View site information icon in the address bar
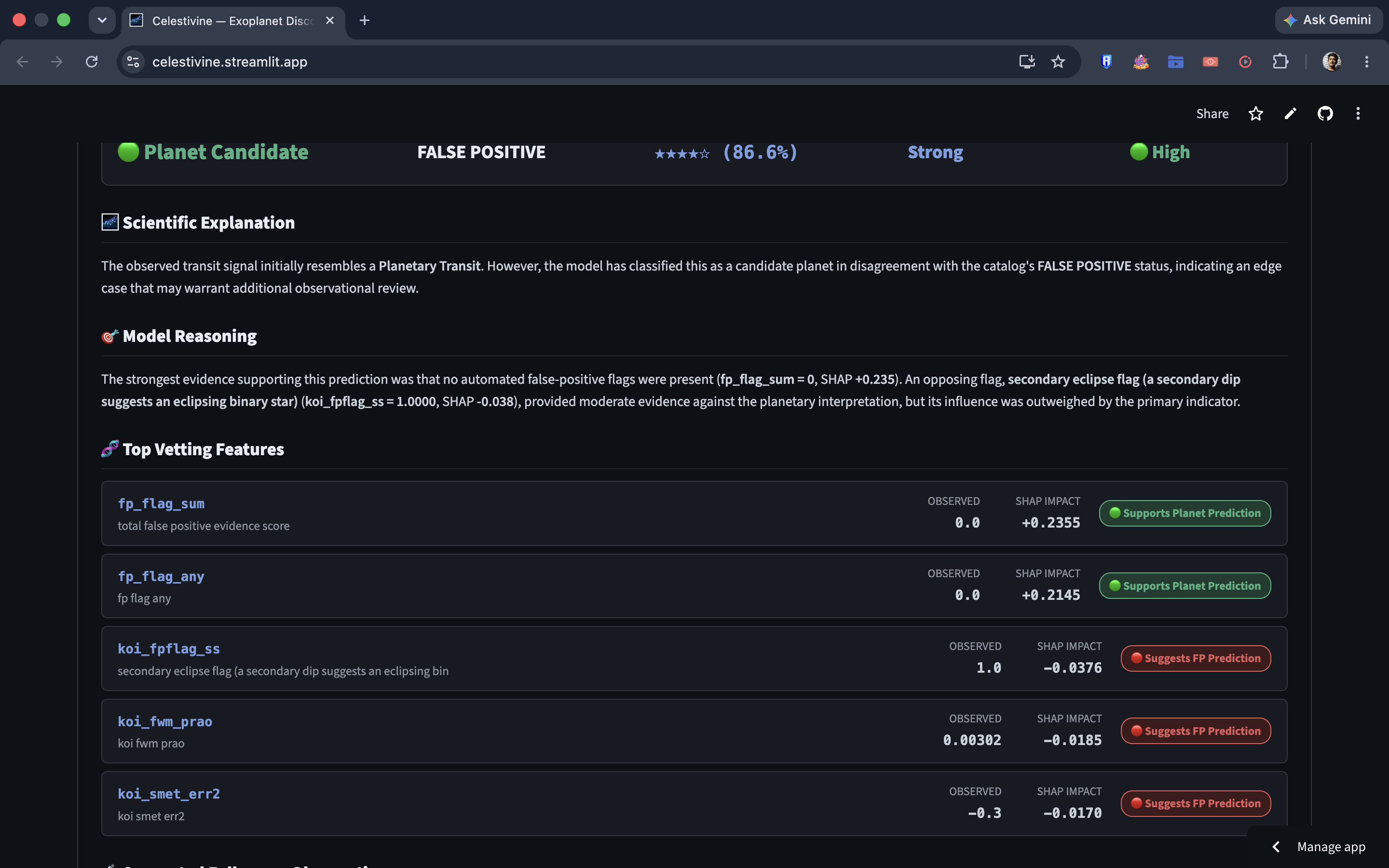The image size is (1389, 868). click(x=133, y=61)
